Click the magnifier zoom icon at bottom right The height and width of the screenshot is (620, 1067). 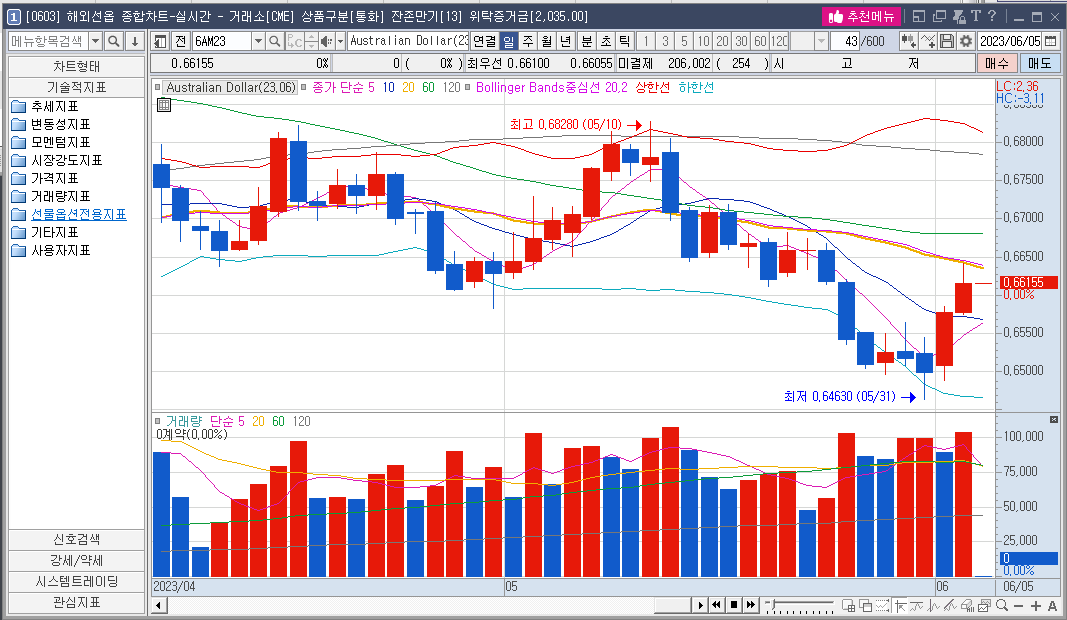(x=1003, y=606)
